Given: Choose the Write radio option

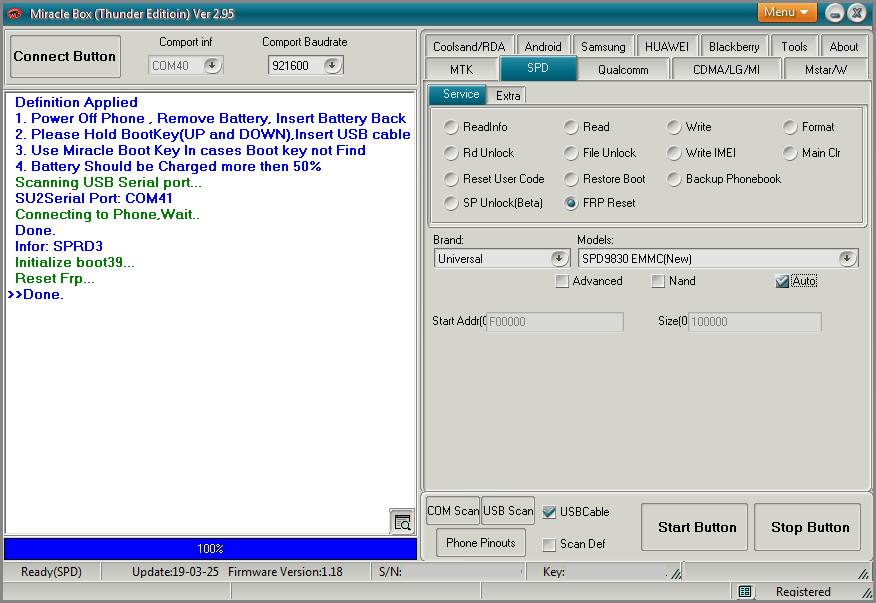Looking at the screenshot, I should click(674, 127).
